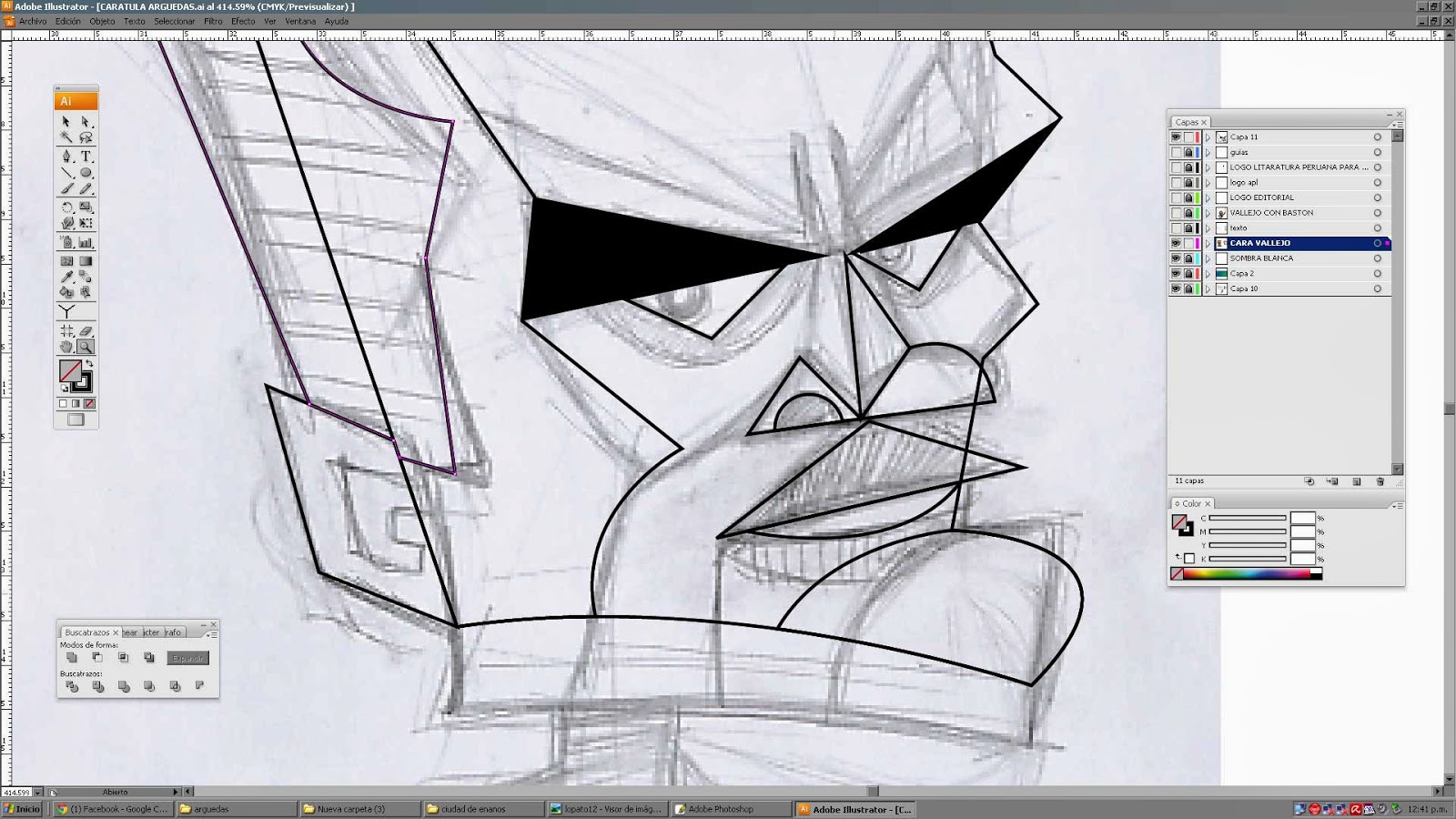Pick the Eyedropper tool

click(65, 278)
